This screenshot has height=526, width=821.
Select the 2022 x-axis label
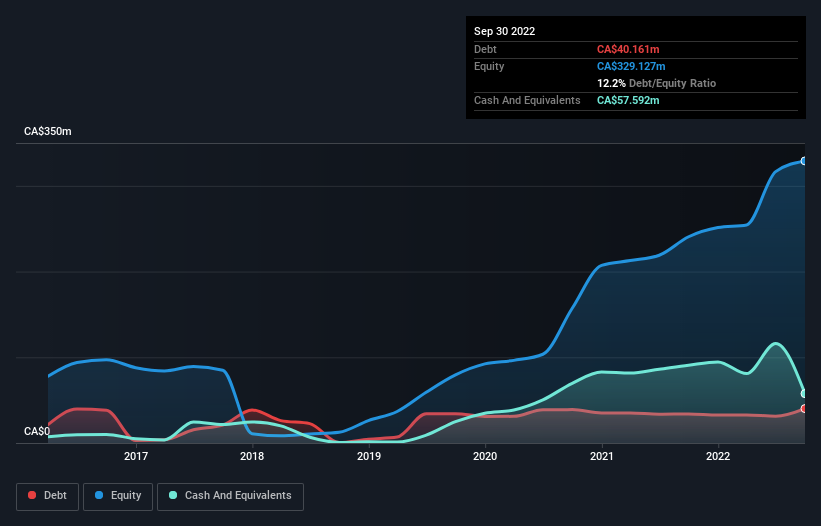718,456
